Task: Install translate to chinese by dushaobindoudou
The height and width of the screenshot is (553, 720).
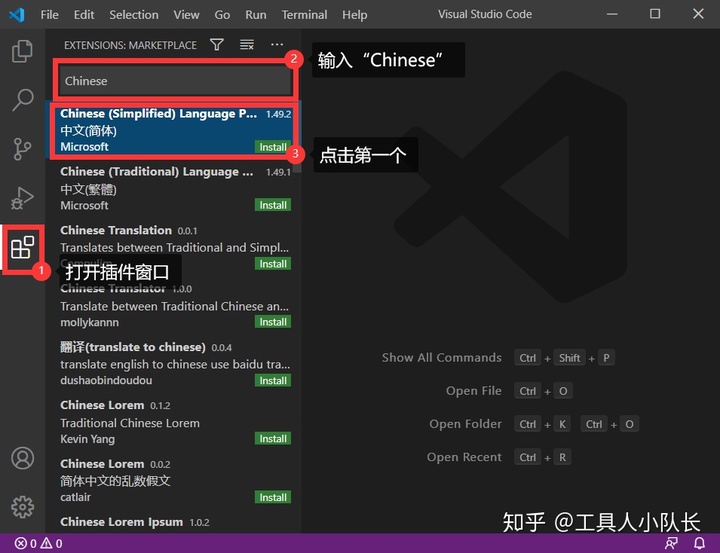Action: pos(273,380)
